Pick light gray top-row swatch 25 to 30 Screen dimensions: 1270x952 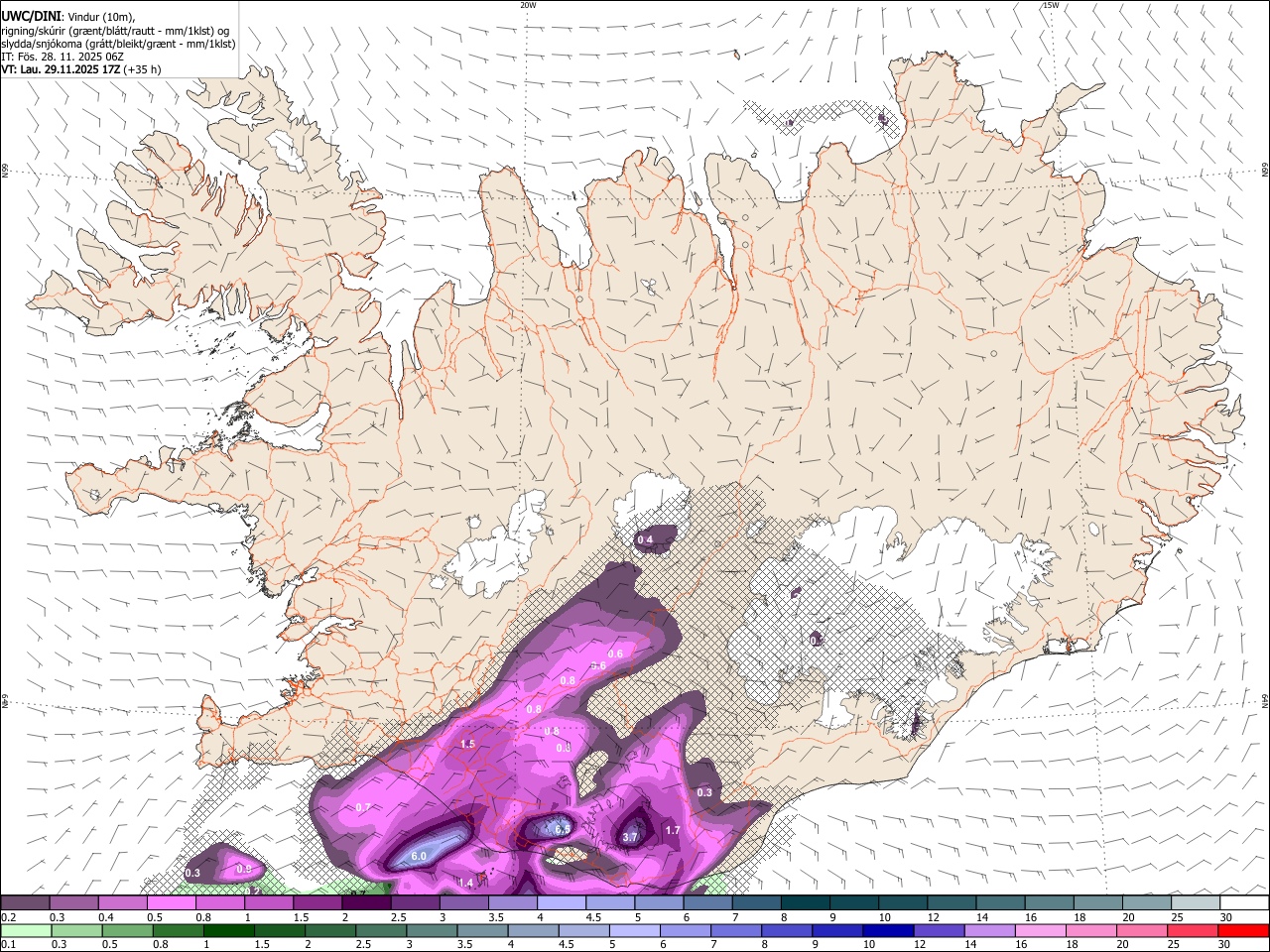pyautogui.click(x=1196, y=903)
